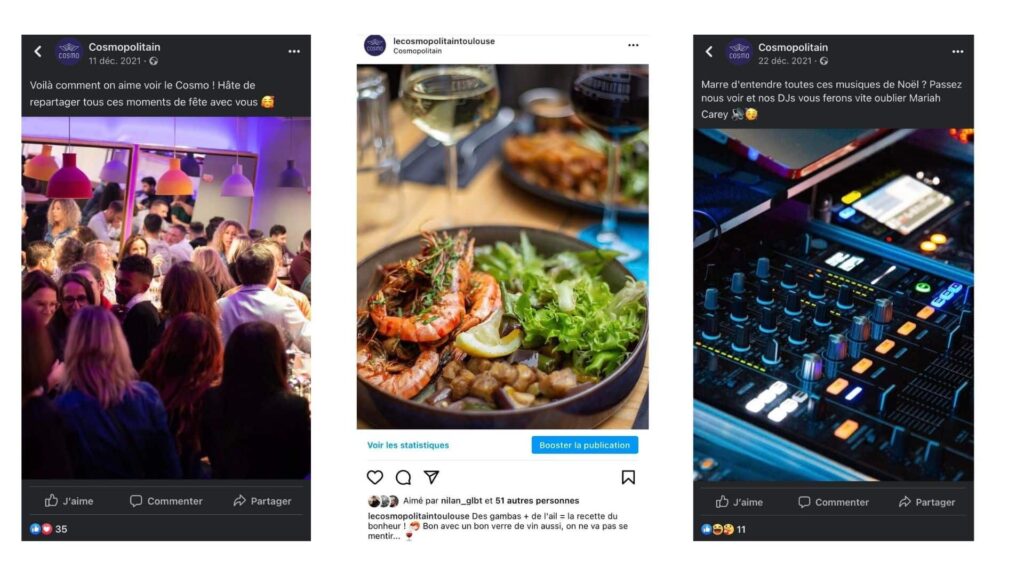Open the gambas dish photo
The image size is (1024, 576).
502,246
